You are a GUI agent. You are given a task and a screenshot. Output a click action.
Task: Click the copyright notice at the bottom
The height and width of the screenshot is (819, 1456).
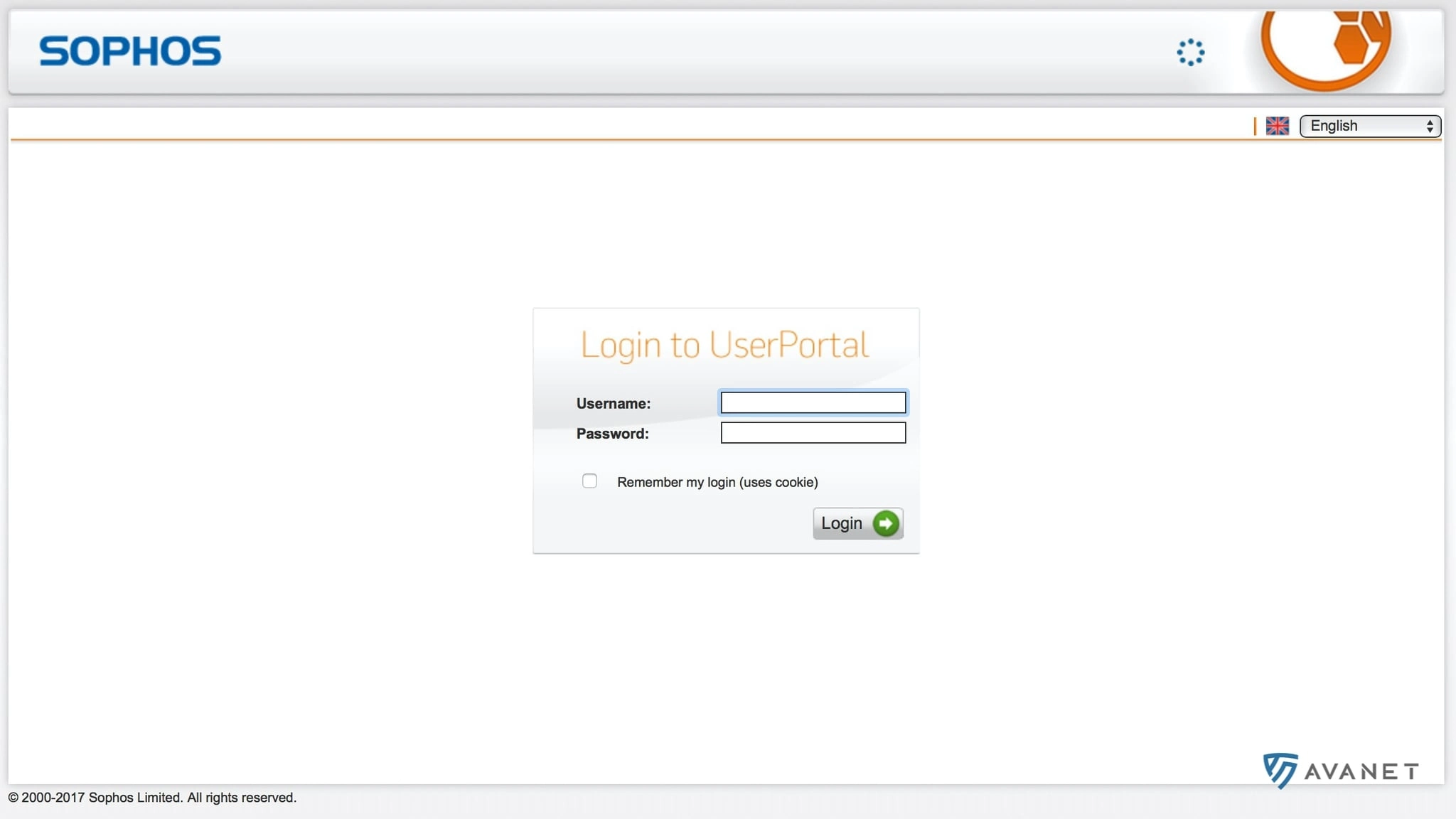point(152,797)
